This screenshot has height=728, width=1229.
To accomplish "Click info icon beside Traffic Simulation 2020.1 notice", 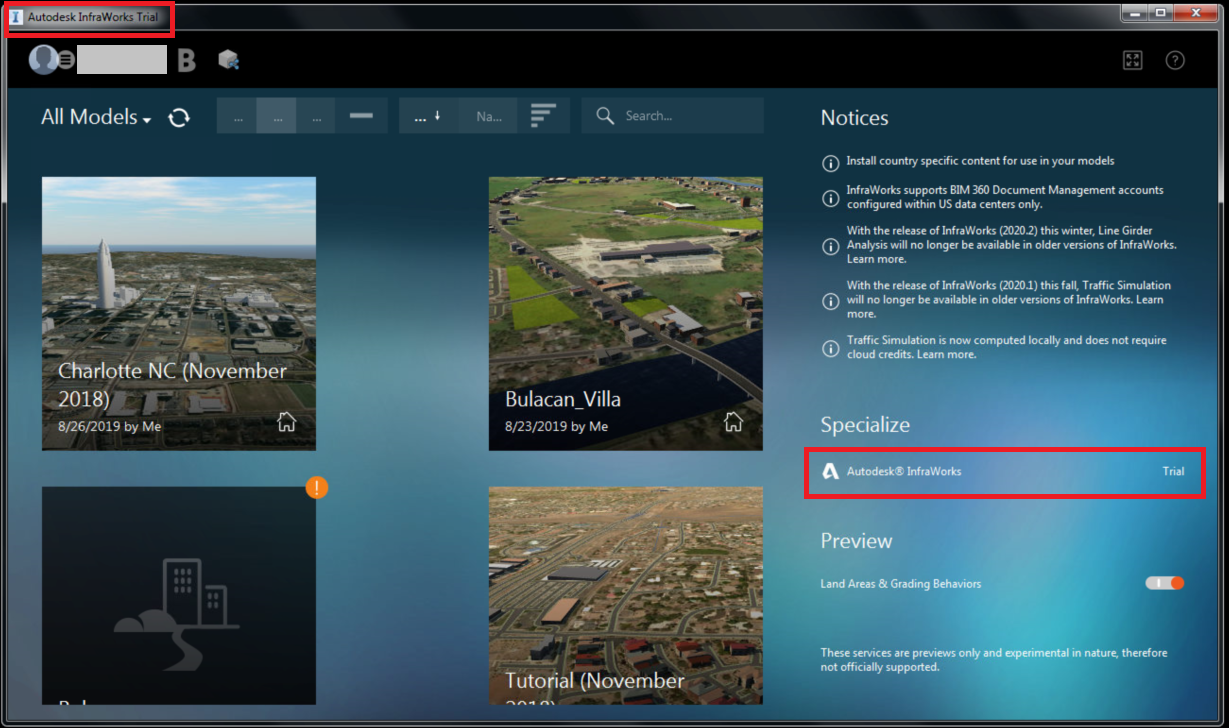I will [830, 301].
